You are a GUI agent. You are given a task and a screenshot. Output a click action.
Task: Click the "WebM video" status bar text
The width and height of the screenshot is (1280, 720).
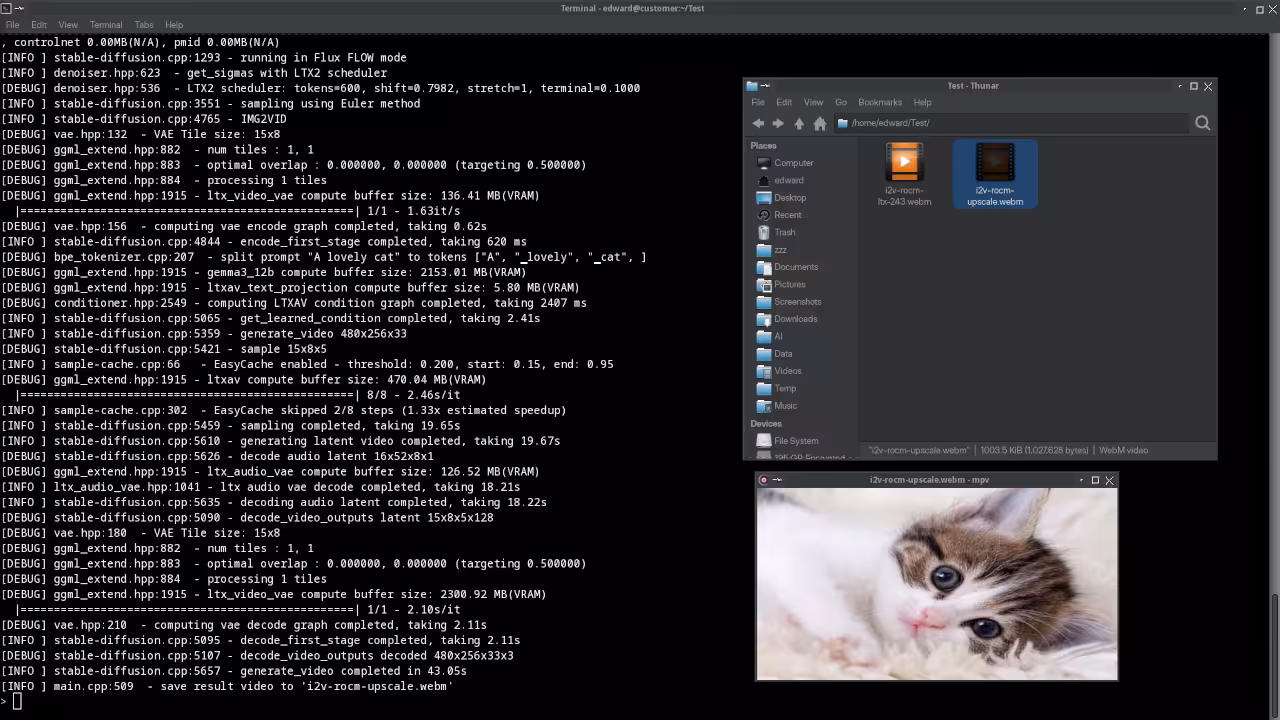[1123, 450]
